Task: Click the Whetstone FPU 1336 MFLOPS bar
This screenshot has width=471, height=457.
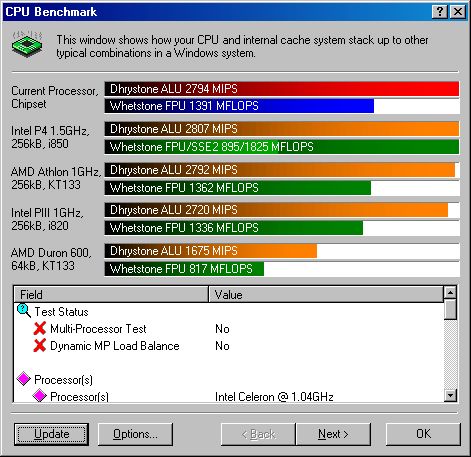Action: 234,228
